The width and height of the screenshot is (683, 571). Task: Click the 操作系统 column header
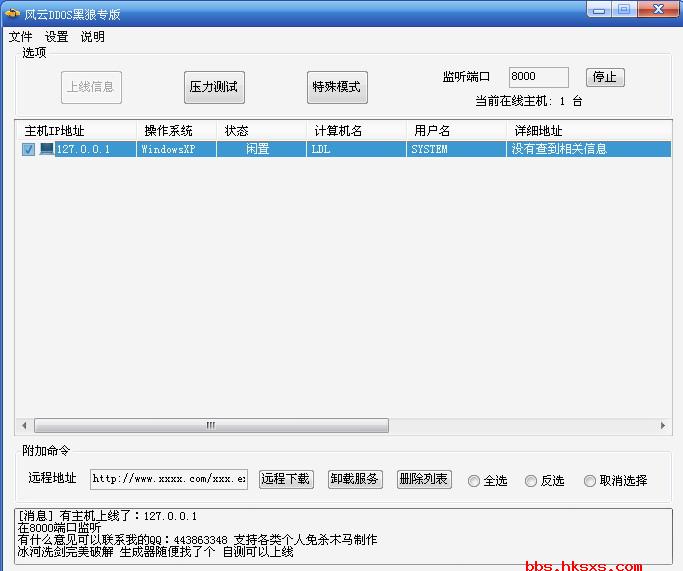176,131
